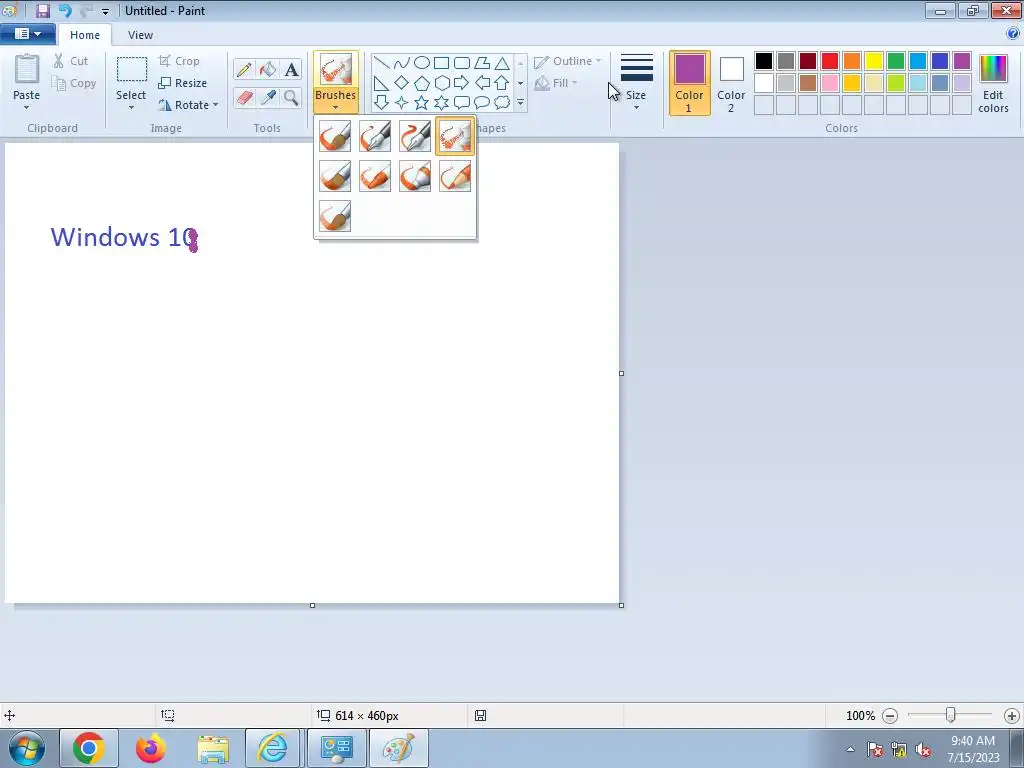
Task: Choose the Oil brush option
Action: (x=335, y=176)
